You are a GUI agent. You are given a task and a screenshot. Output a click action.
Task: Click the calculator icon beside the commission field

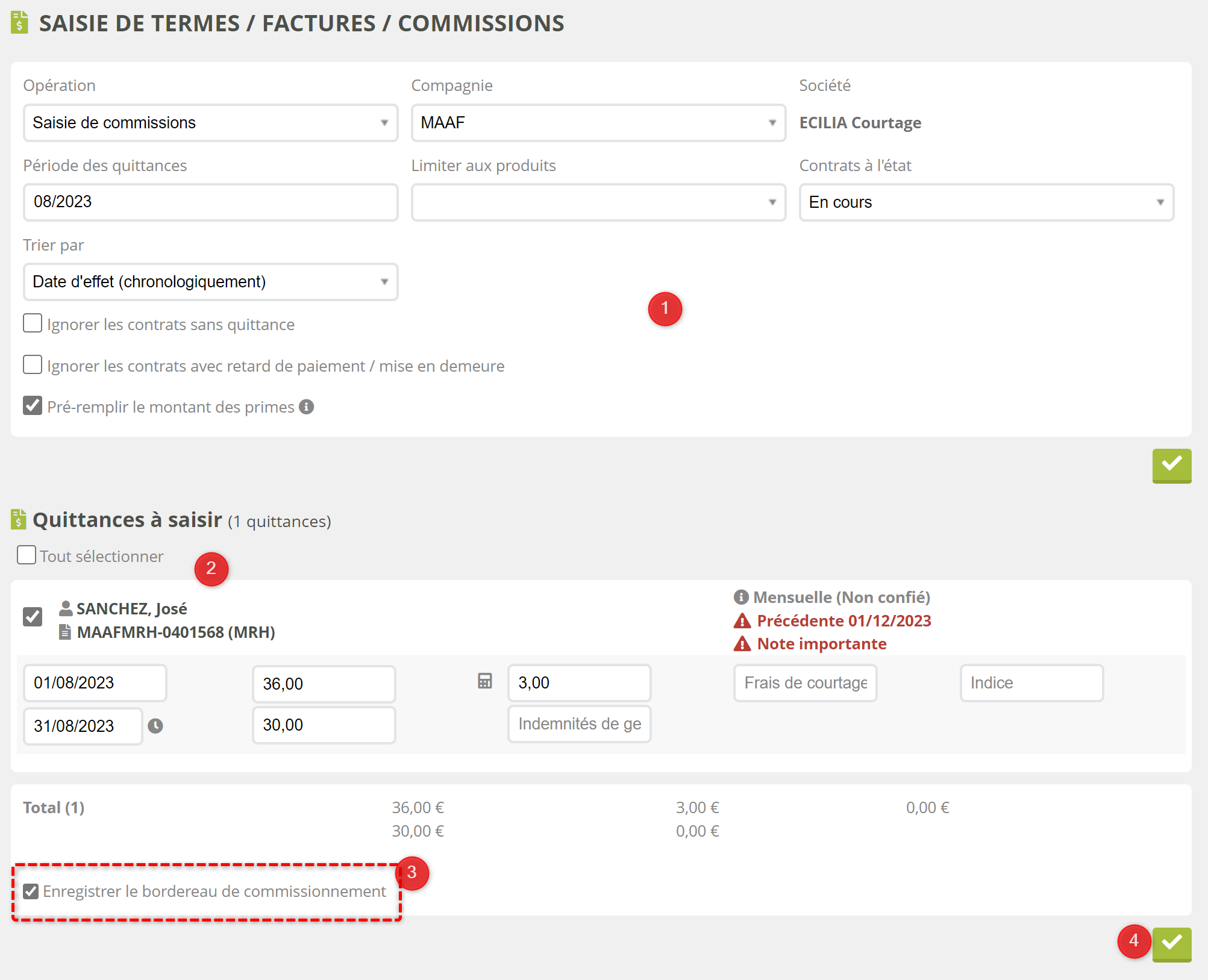click(x=484, y=681)
